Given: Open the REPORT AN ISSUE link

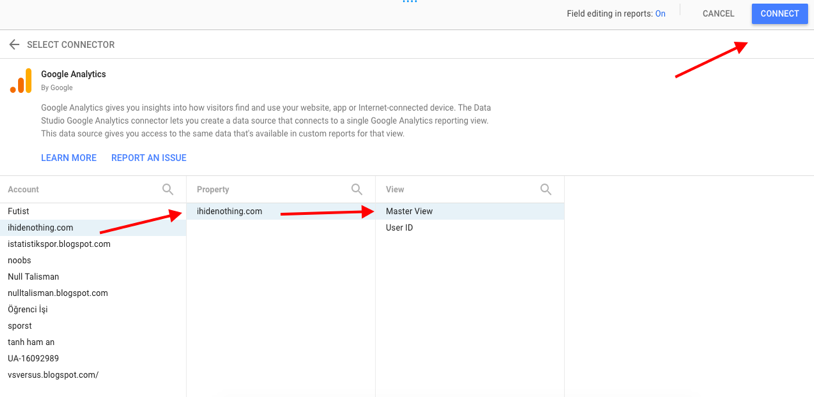Looking at the screenshot, I should [148, 158].
